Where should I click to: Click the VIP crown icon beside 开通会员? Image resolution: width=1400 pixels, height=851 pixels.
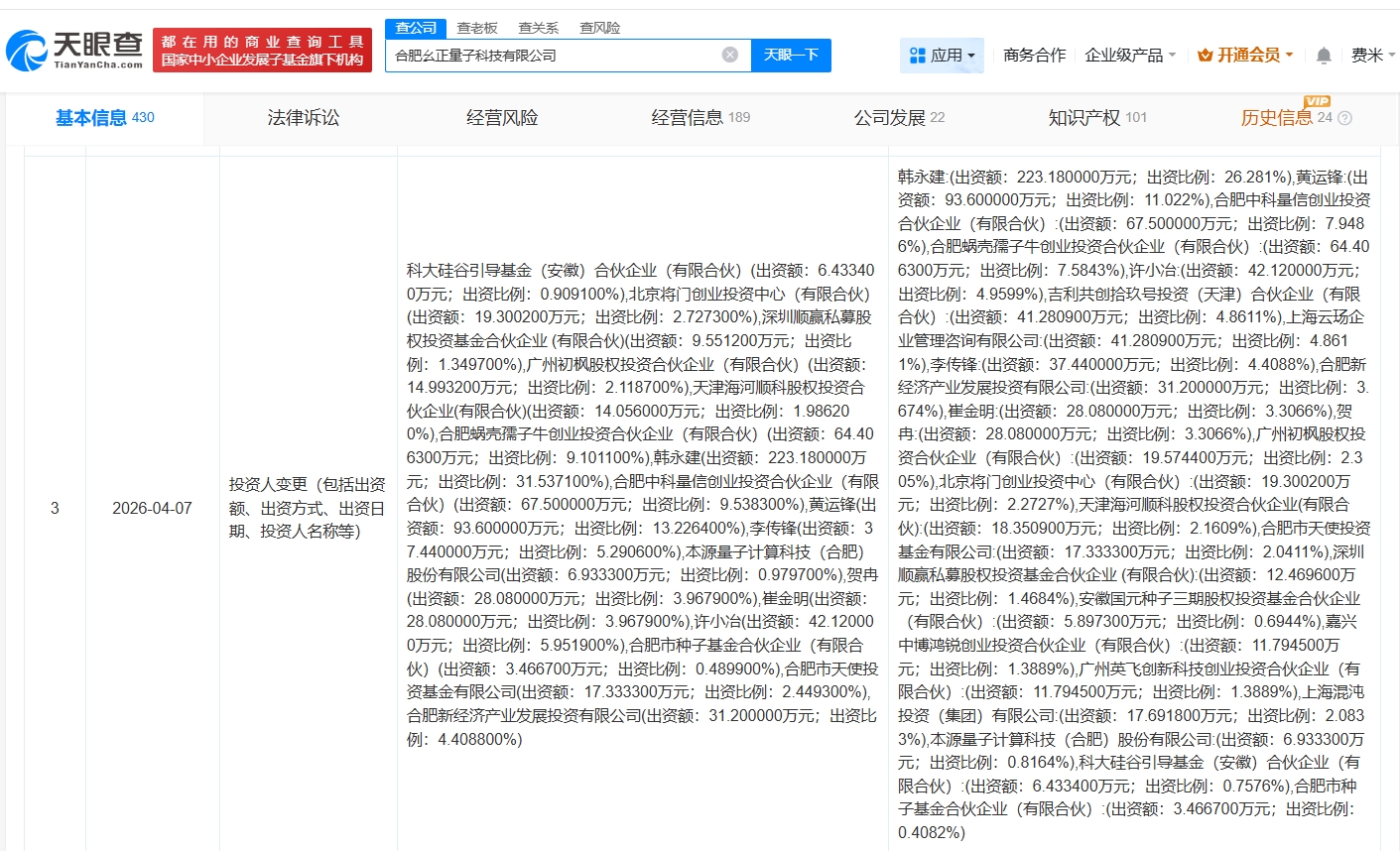(1206, 56)
